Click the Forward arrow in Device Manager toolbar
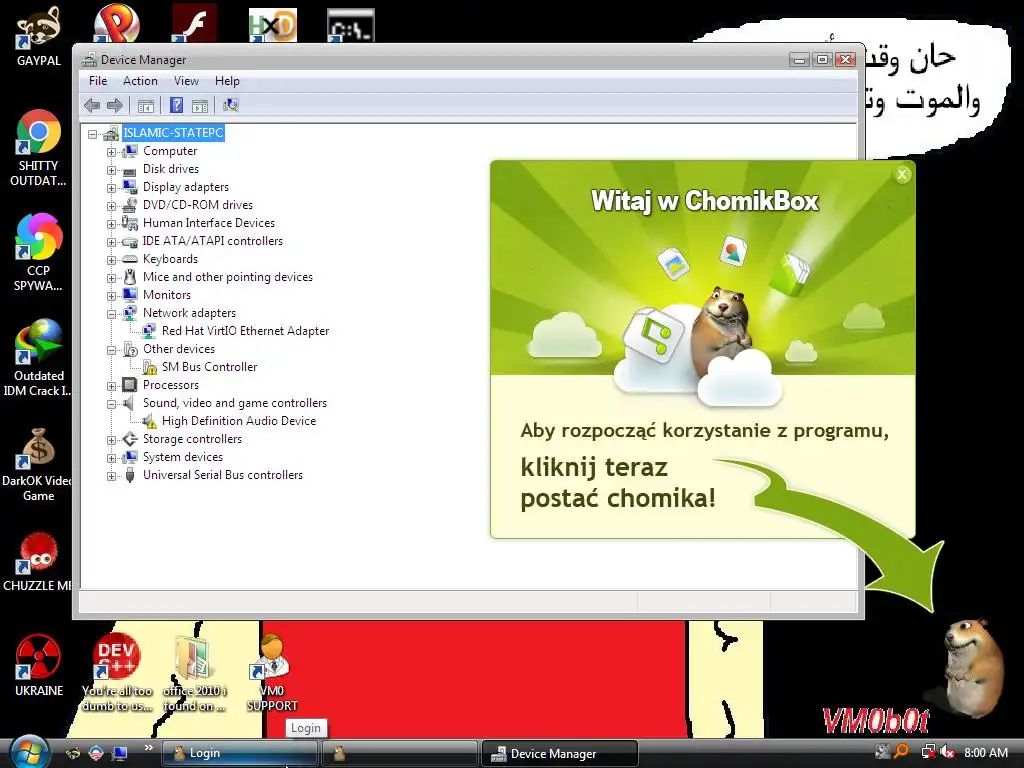Viewport: 1024px width, 768px height. coord(115,105)
